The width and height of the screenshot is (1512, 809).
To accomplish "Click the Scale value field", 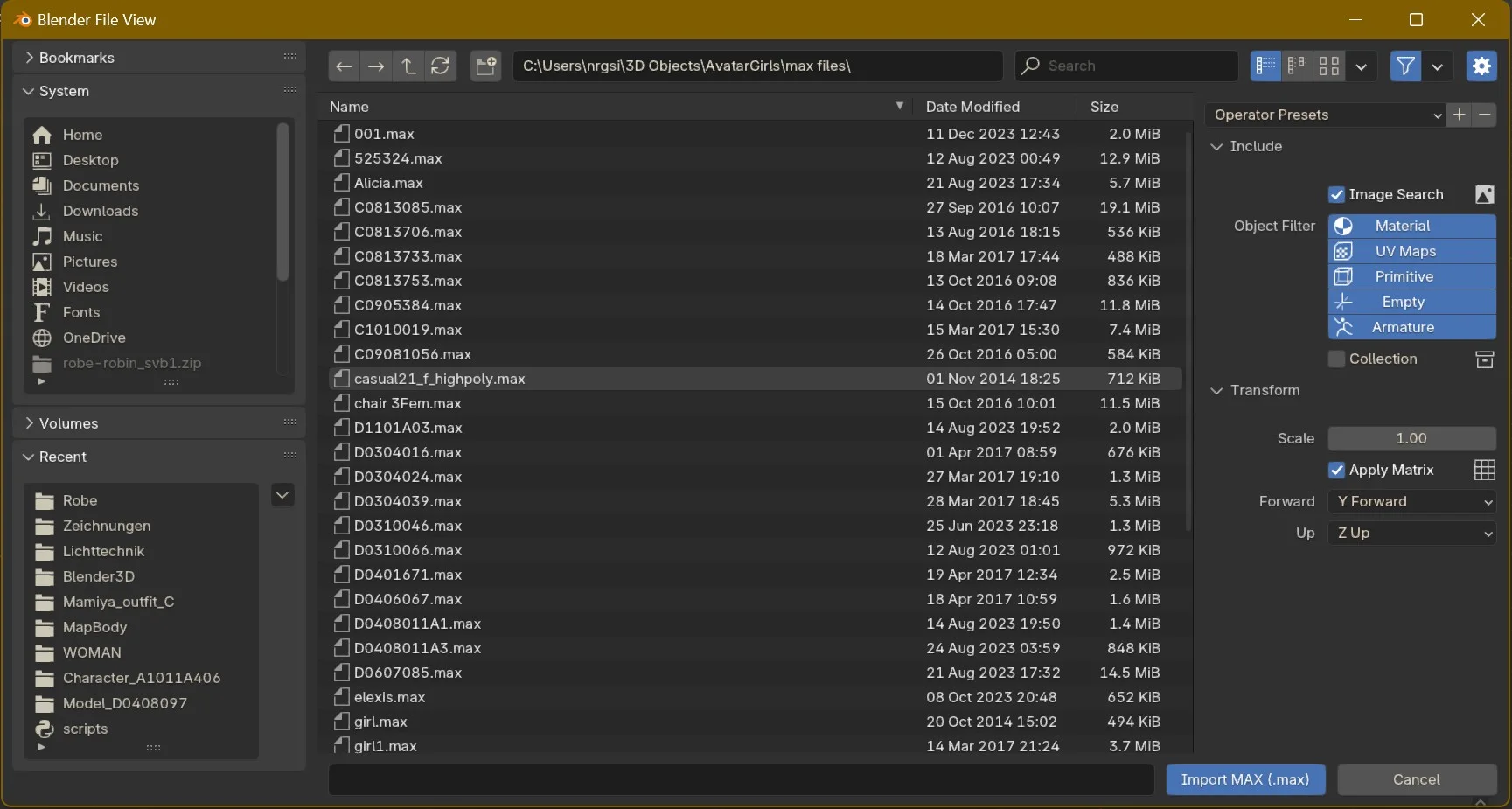I will pyautogui.click(x=1411, y=438).
